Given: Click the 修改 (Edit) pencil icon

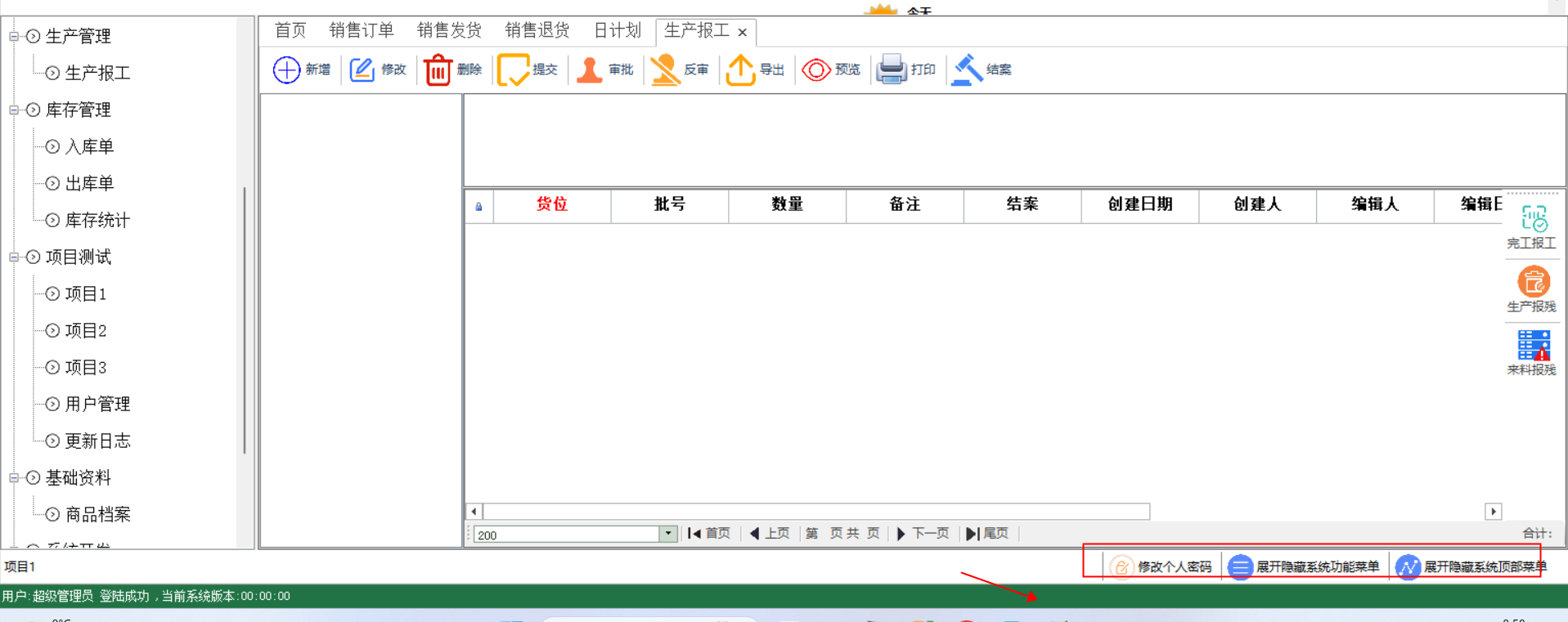Looking at the screenshot, I should pyautogui.click(x=362, y=70).
